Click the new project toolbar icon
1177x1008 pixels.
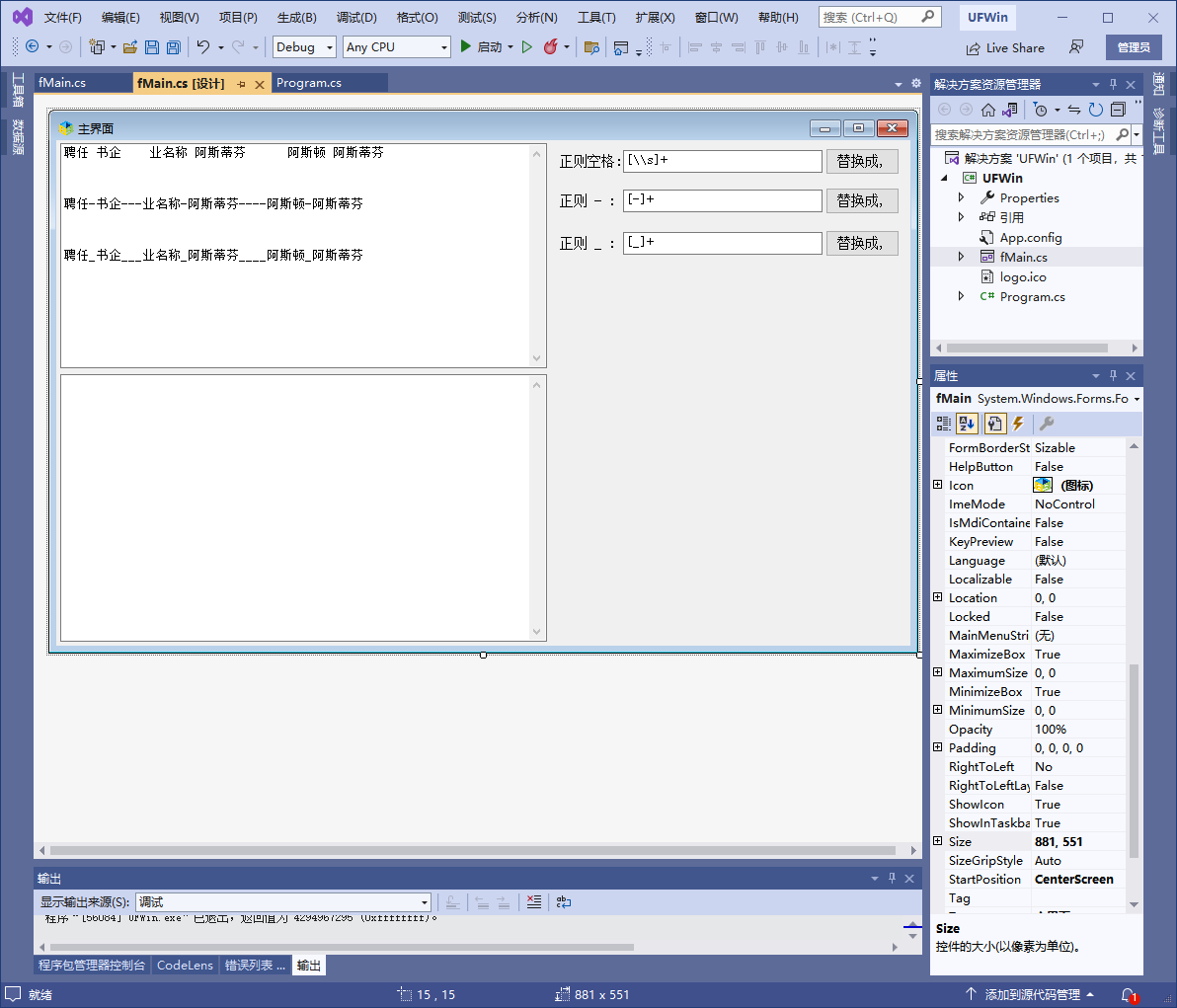(x=96, y=47)
